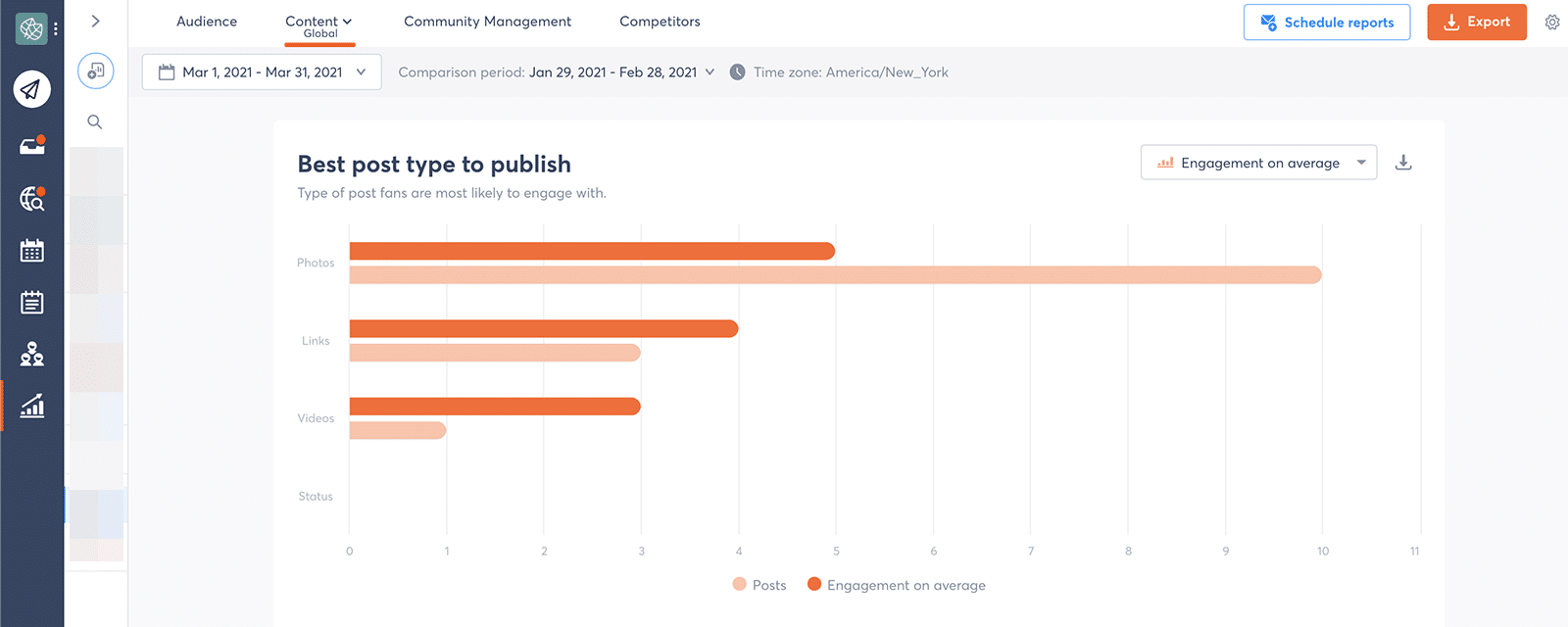Switch to the Audience tab
Screen dimensions: 1568x627
(x=207, y=22)
